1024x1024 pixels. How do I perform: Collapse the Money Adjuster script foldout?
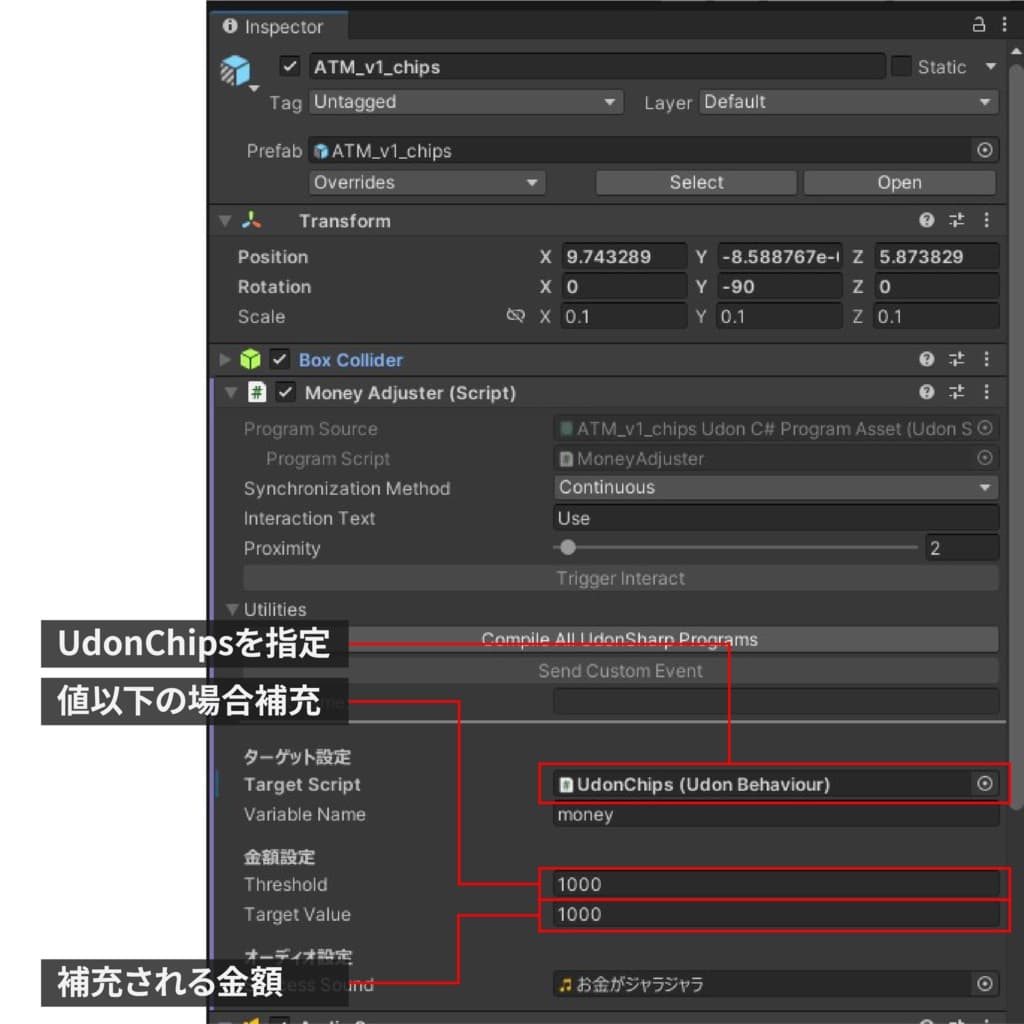pos(231,392)
